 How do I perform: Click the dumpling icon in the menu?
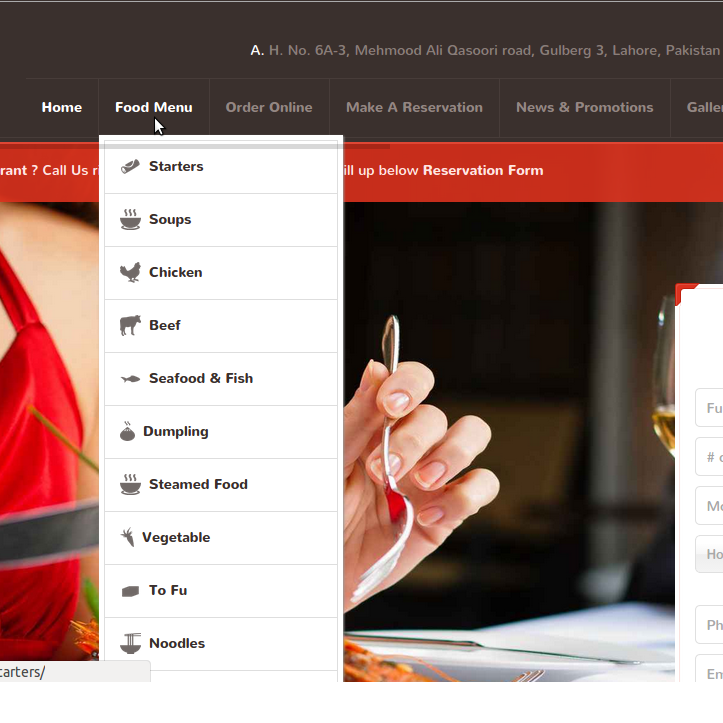pyautogui.click(x=127, y=432)
